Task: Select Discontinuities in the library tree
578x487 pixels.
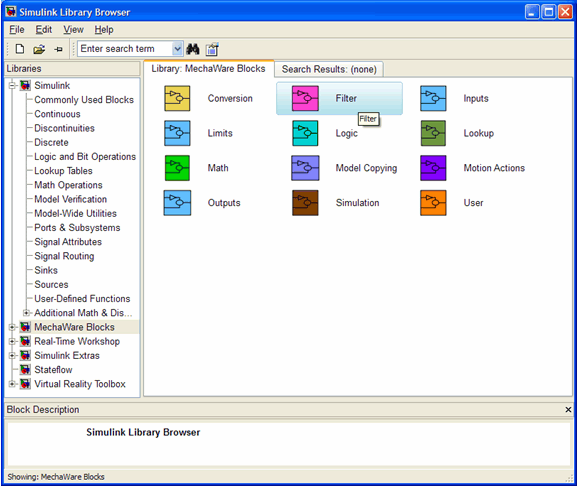Action: point(65,128)
